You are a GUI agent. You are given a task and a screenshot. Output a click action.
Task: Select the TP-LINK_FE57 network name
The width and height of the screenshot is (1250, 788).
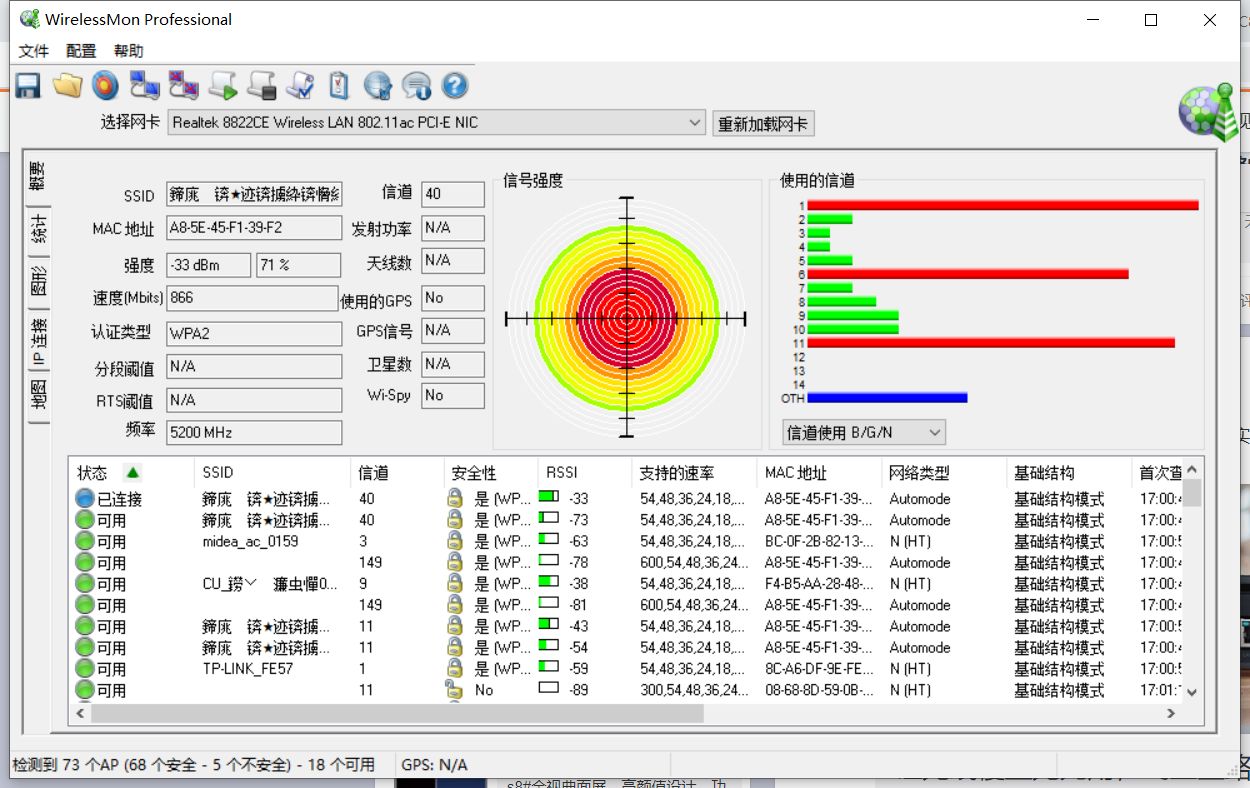[x=247, y=669]
